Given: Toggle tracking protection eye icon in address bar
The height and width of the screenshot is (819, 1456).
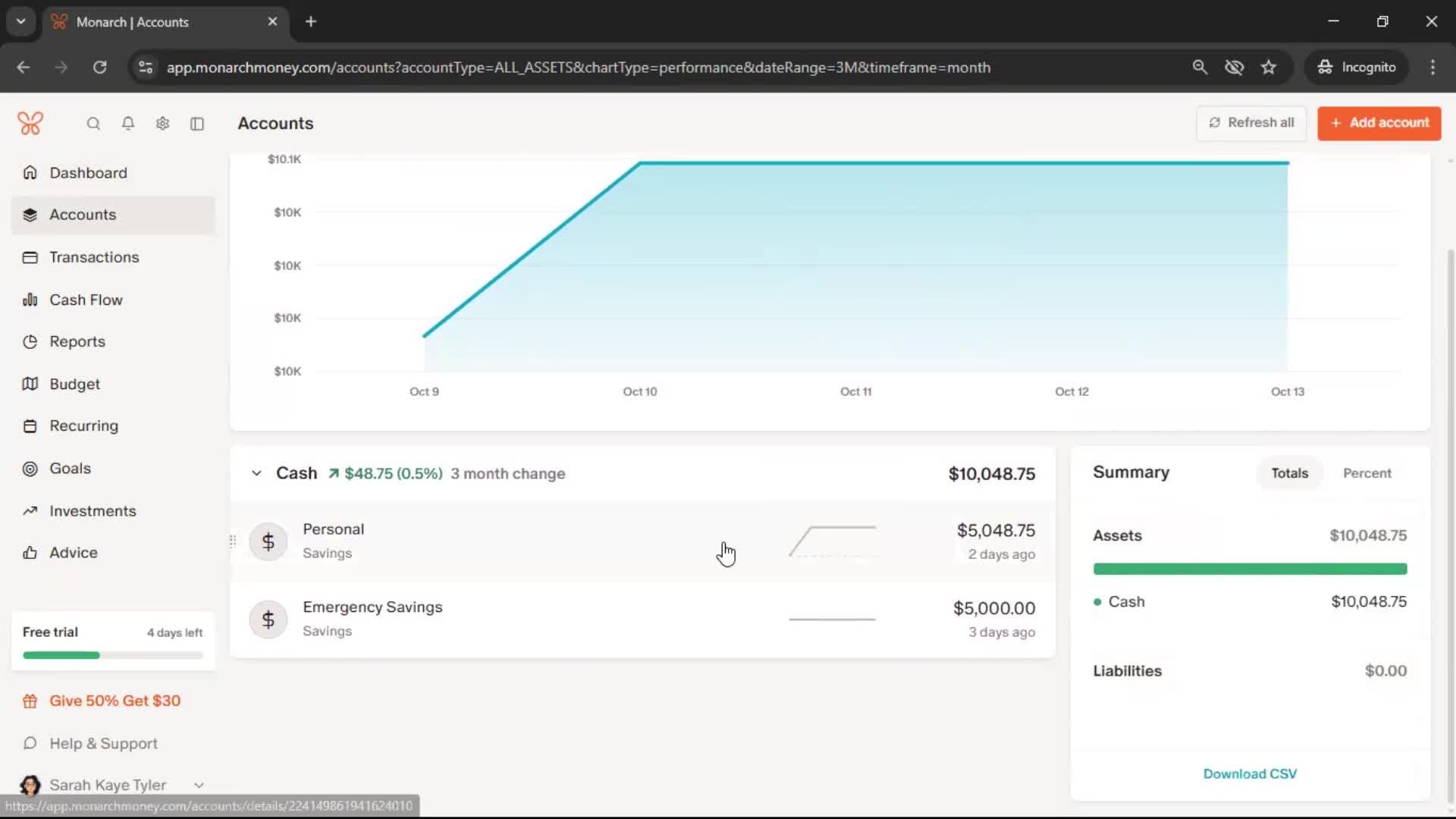Looking at the screenshot, I should tap(1234, 67).
